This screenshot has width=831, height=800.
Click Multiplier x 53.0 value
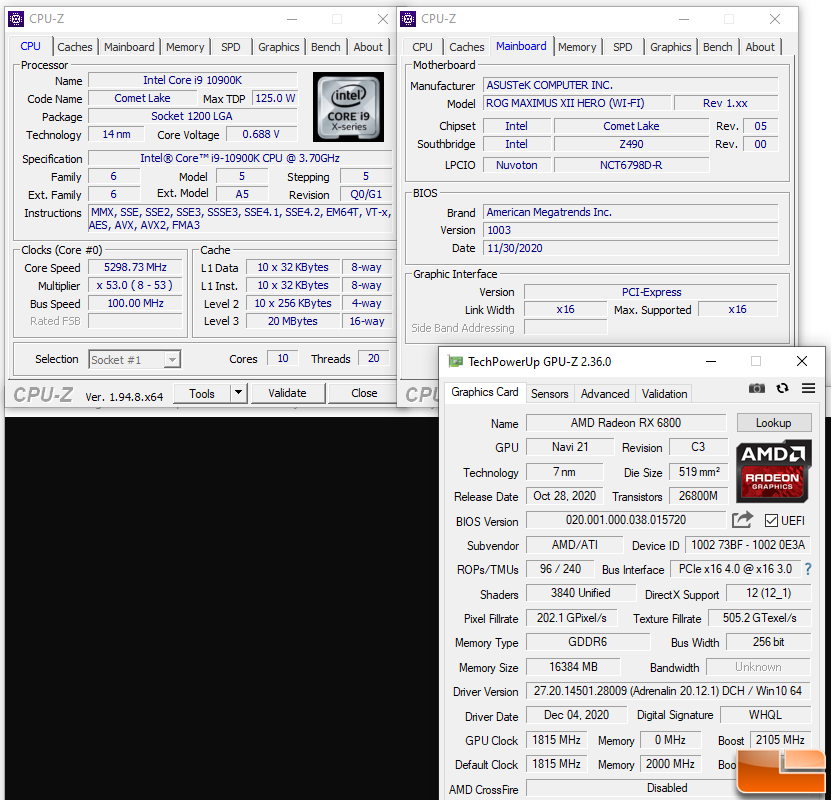tap(135, 285)
